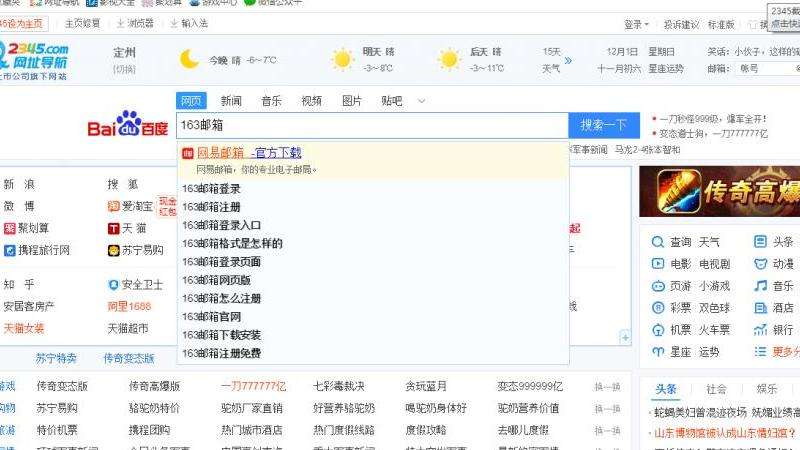This screenshot has width=800, height=450.
Task: Click the 酒店 hotel icon
Action: [760, 308]
